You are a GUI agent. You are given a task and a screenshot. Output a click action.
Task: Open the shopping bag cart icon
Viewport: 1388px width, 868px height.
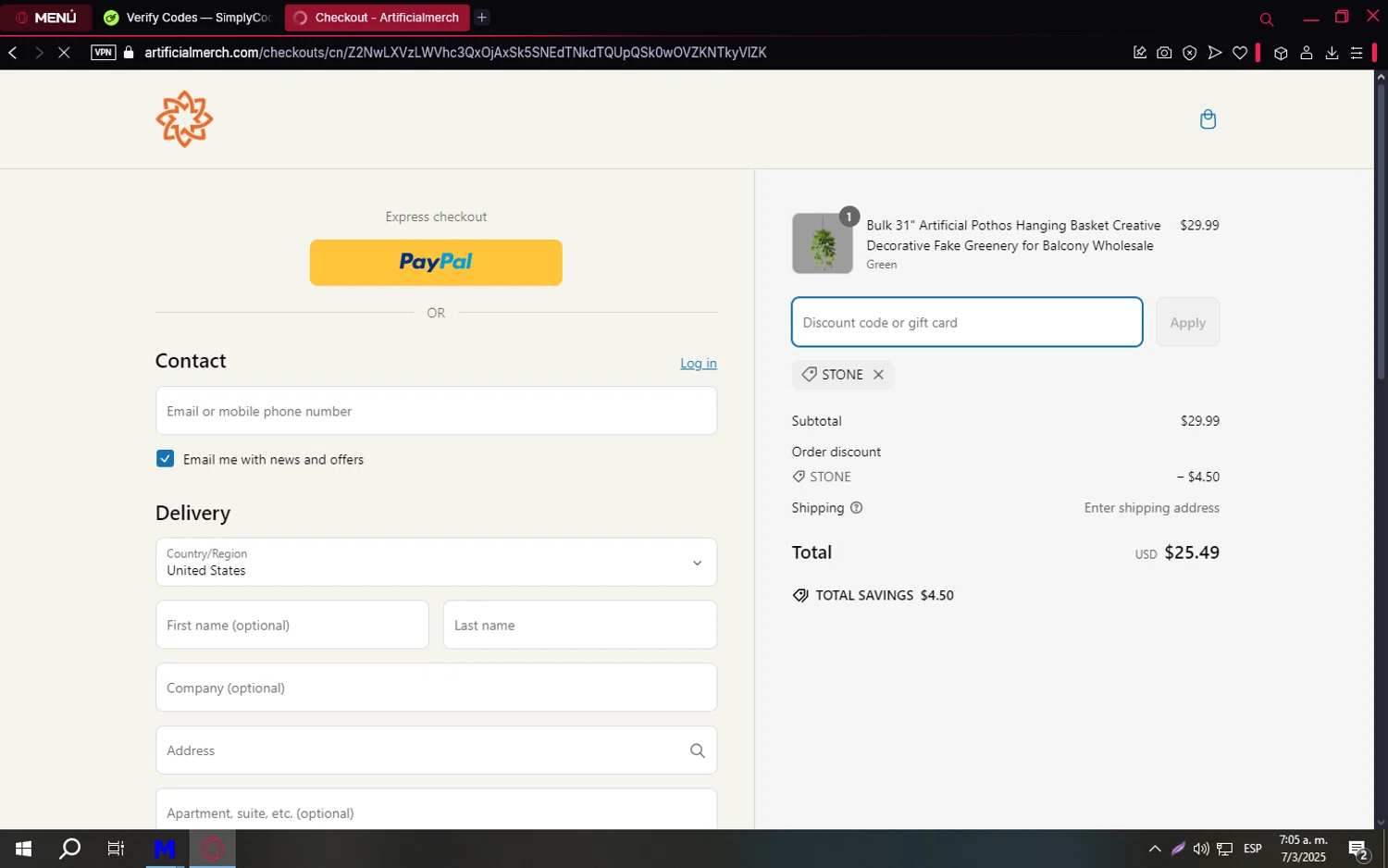(1208, 119)
